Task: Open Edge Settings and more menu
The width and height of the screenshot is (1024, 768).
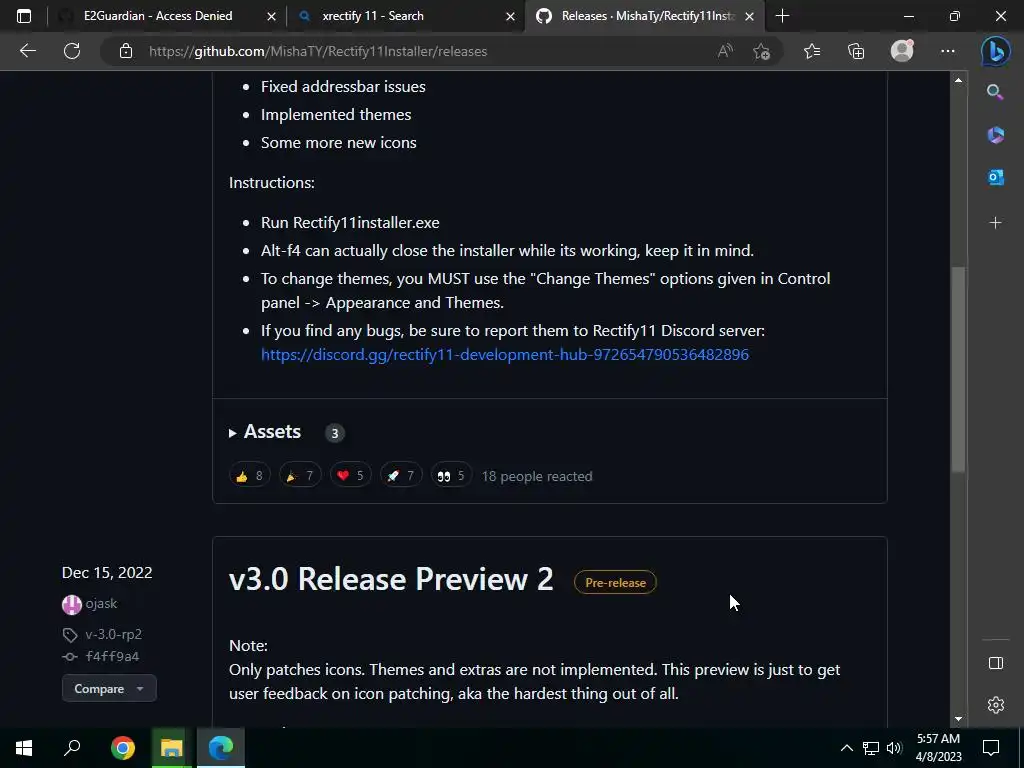Action: [948, 51]
